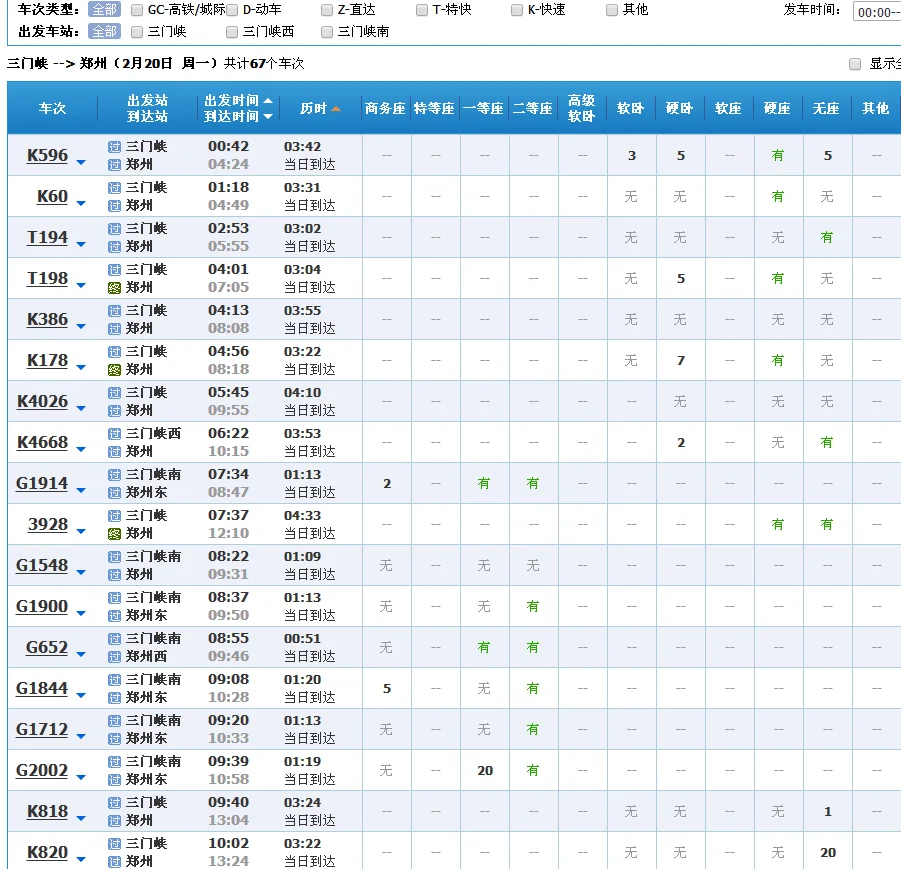Click the green station badge beside T198's 郑州
The height and width of the screenshot is (869, 901).
(x=114, y=287)
